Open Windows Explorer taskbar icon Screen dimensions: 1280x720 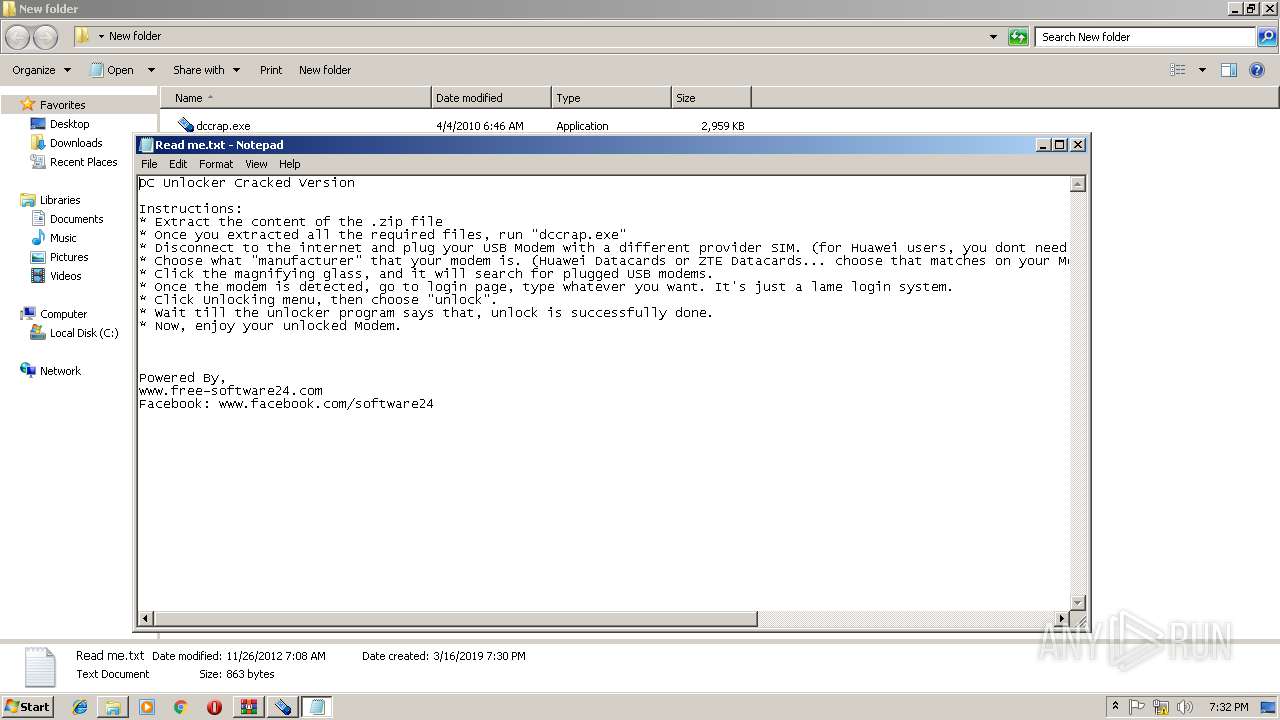[x=113, y=707]
